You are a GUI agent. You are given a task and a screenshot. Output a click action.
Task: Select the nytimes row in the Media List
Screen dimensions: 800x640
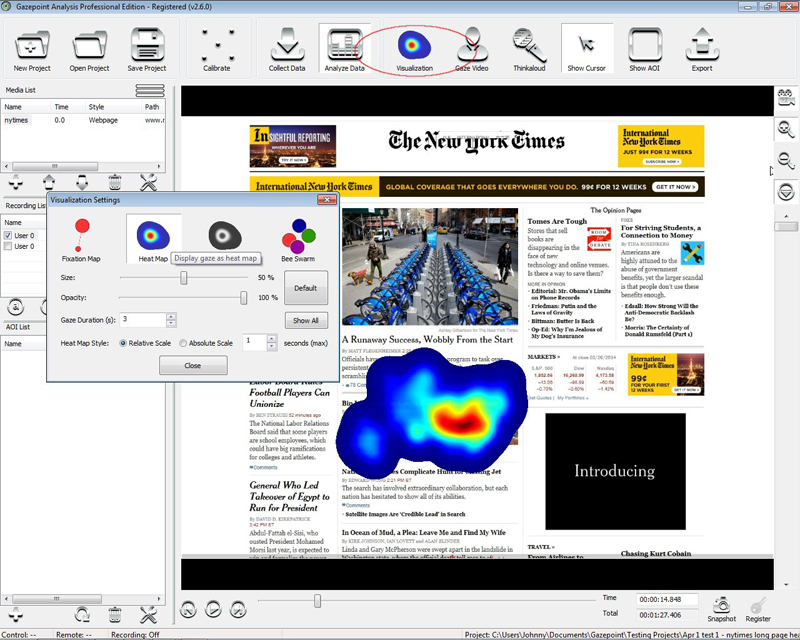(83, 120)
